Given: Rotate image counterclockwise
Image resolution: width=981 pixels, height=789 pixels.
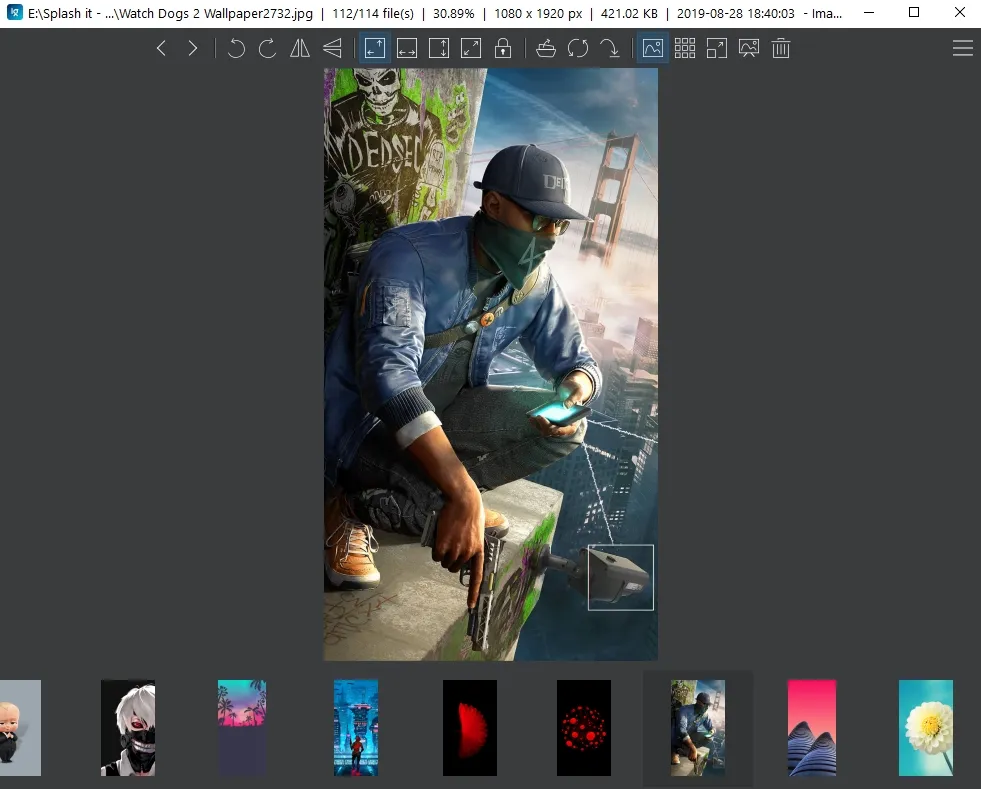Looking at the screenshot, I should click(x=236, y=48).
